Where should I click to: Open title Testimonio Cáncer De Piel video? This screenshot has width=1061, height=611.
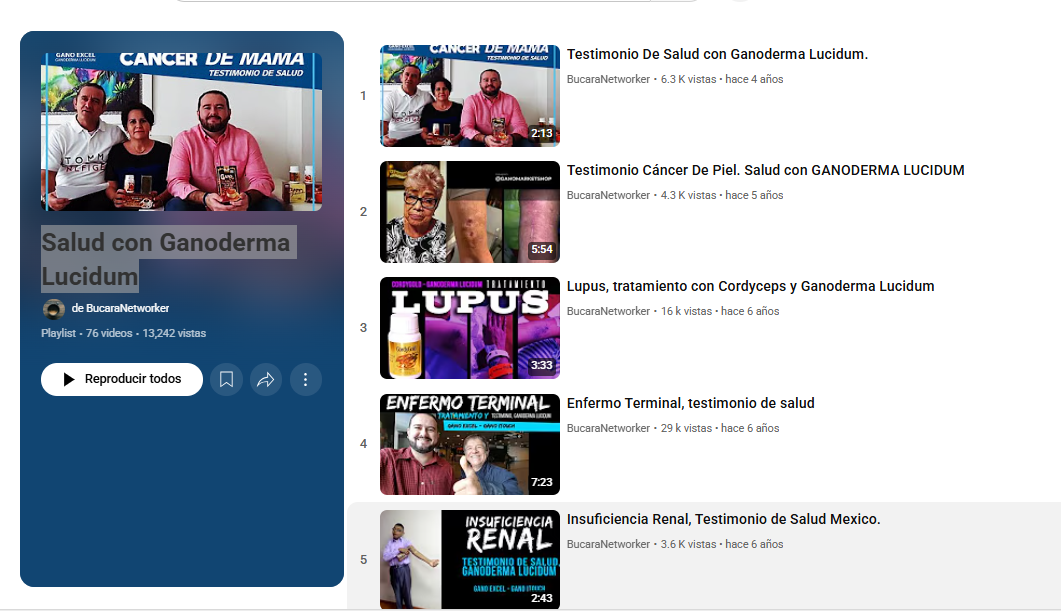click(x=765, y=171)
